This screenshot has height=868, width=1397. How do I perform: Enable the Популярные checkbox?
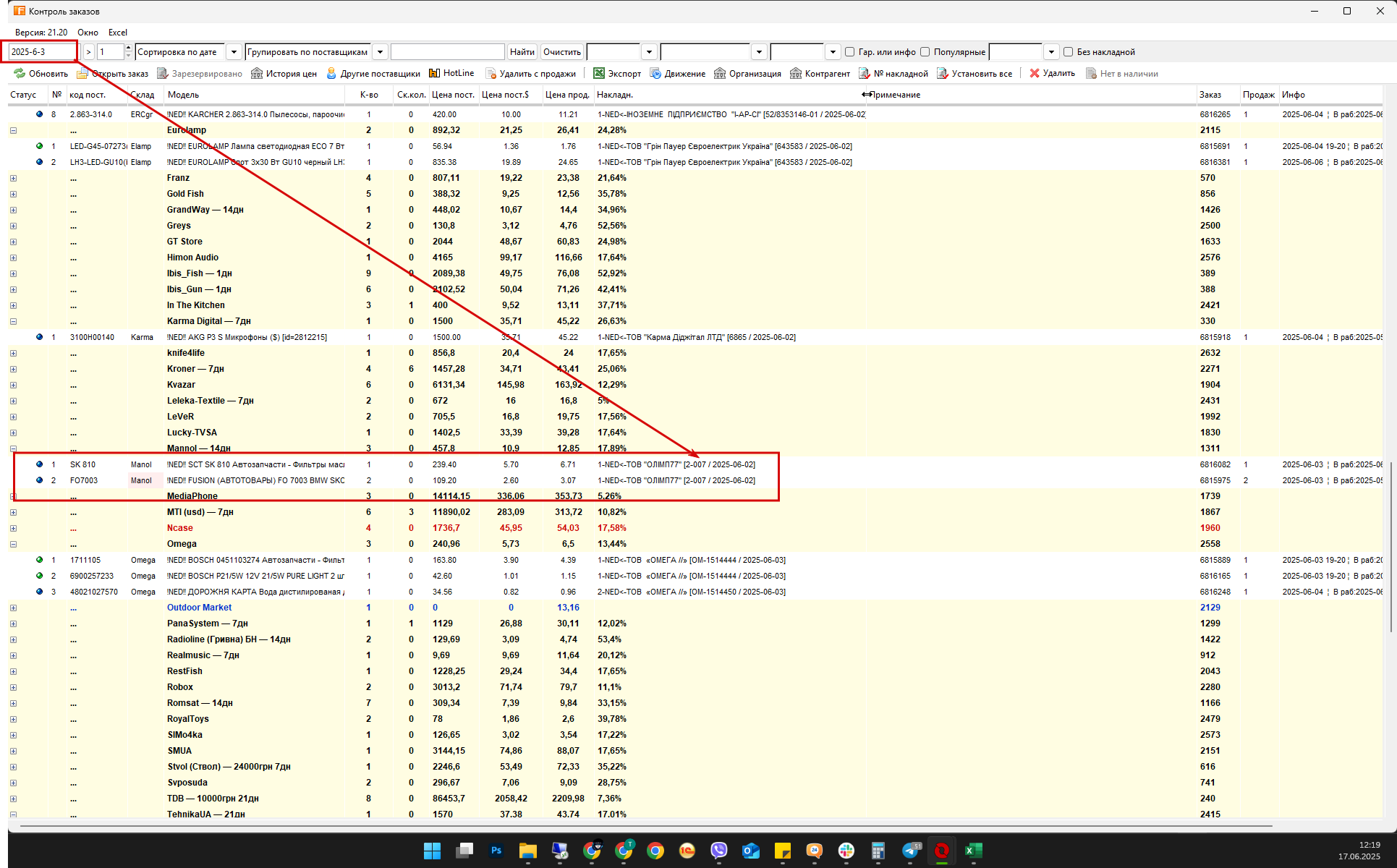925,52
